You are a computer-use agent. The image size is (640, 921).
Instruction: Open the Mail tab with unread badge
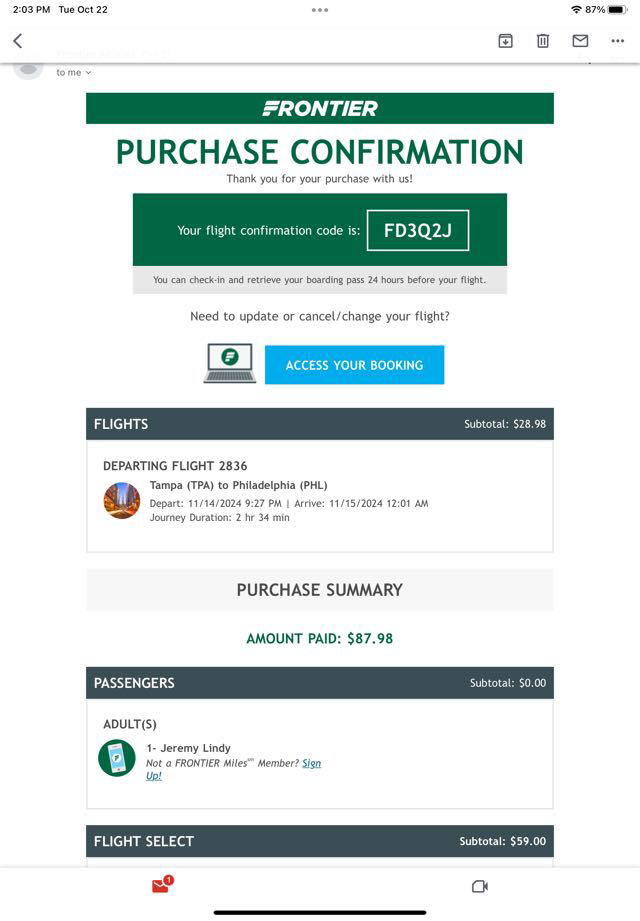[161, 885]
